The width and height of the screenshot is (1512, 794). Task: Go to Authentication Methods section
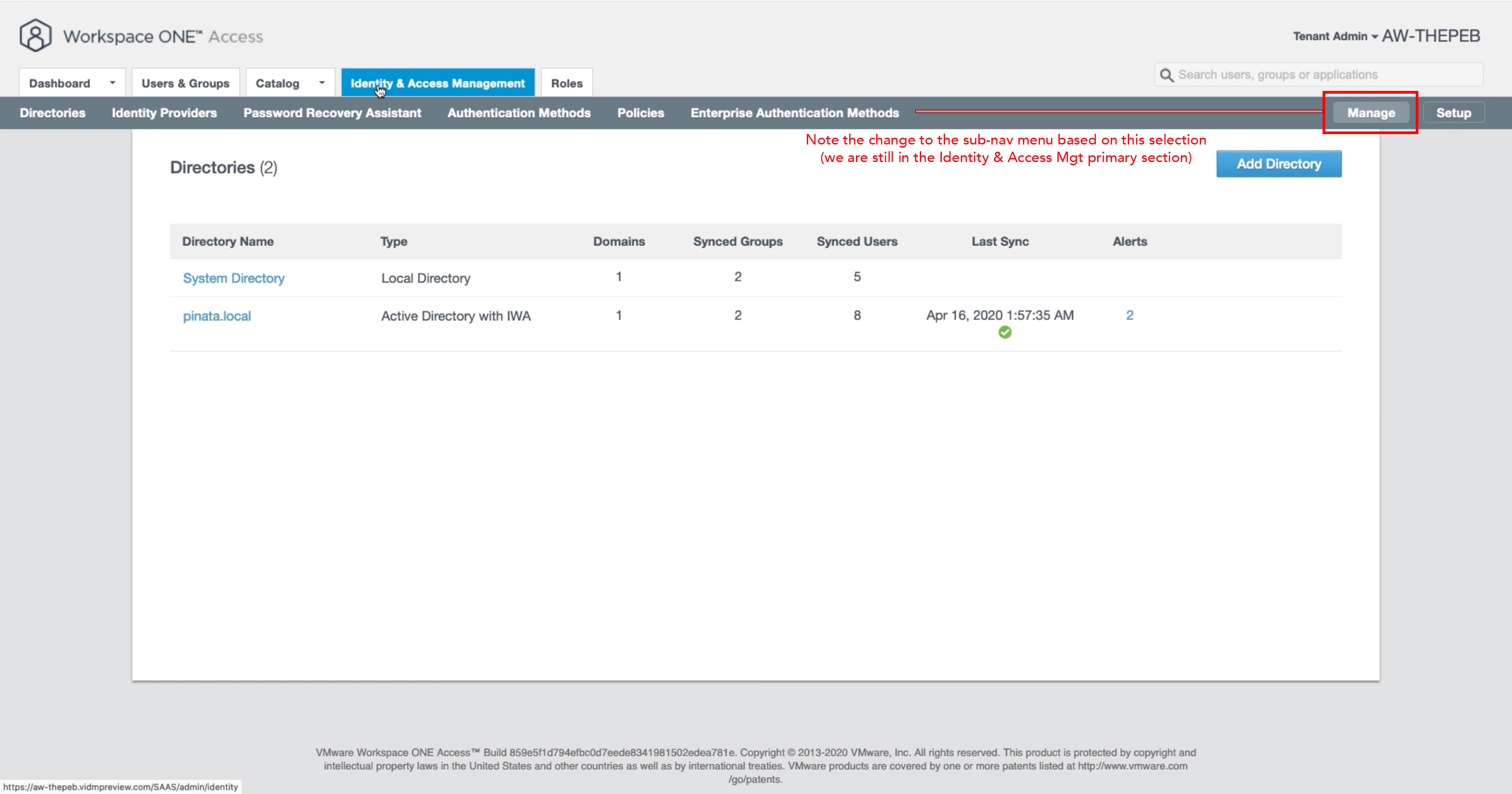point(519,113)
